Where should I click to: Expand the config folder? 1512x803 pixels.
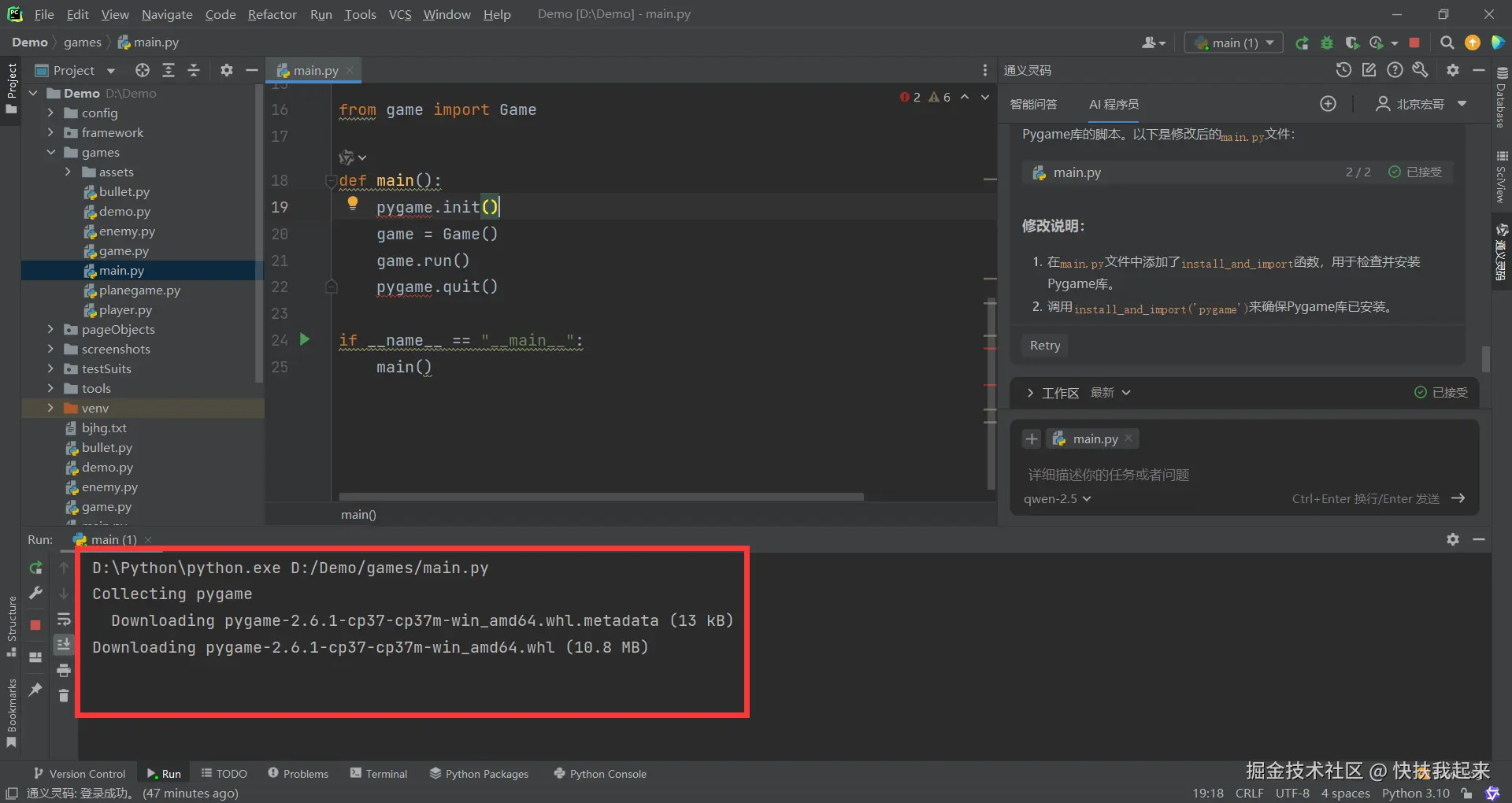pos(50,113)
